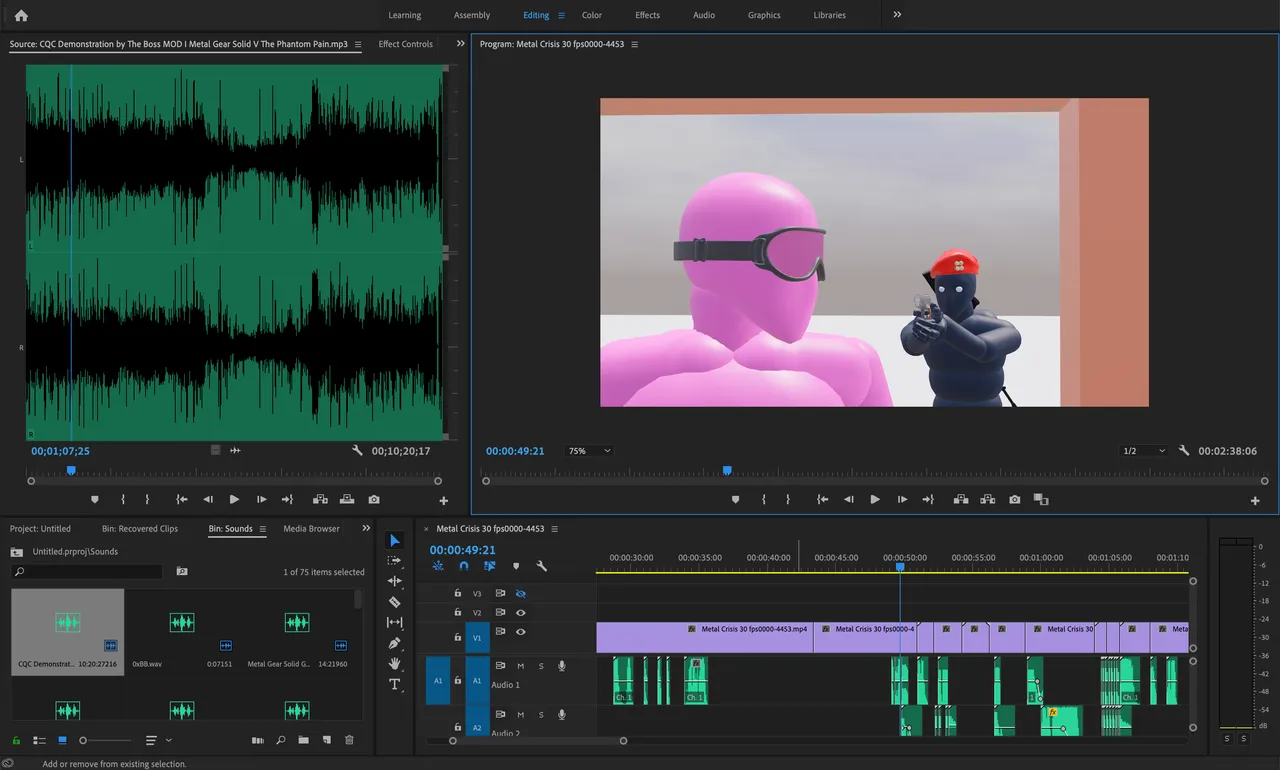Open Program Monitor zoom level 75% dropdown
Screen dimensions: 1280x770
[590, 451]
